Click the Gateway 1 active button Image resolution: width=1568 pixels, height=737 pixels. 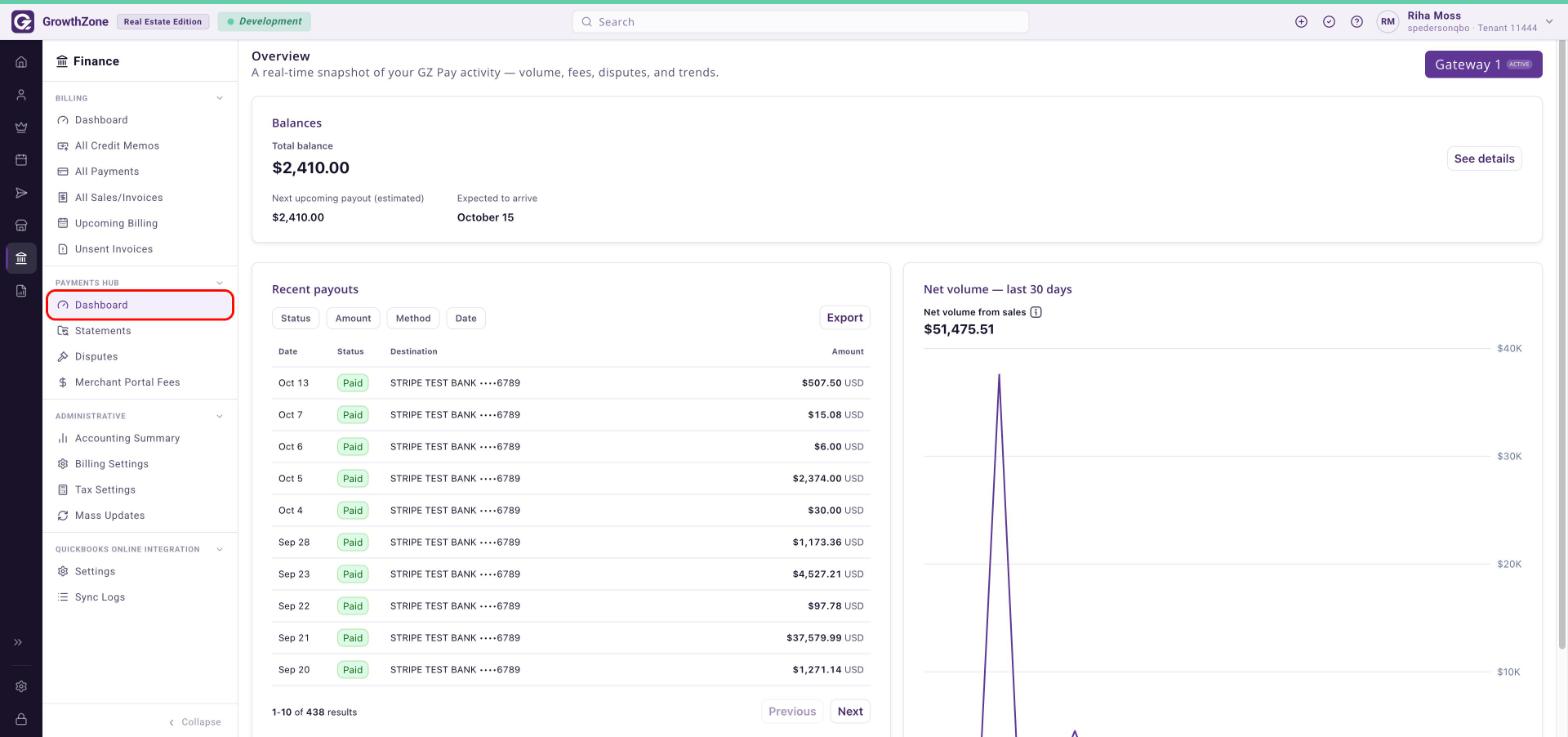(x=1483, y=64)
